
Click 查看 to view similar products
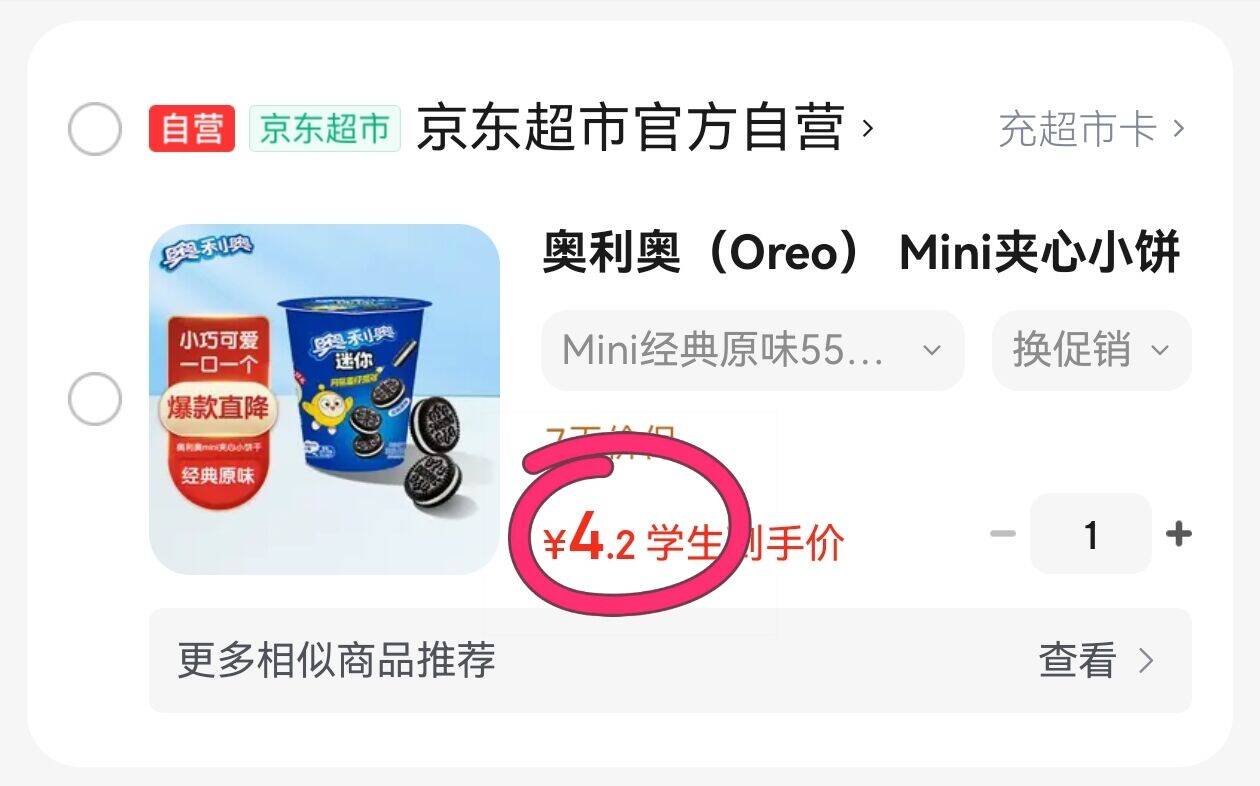pyautogui.click(x=1077, y=660)
